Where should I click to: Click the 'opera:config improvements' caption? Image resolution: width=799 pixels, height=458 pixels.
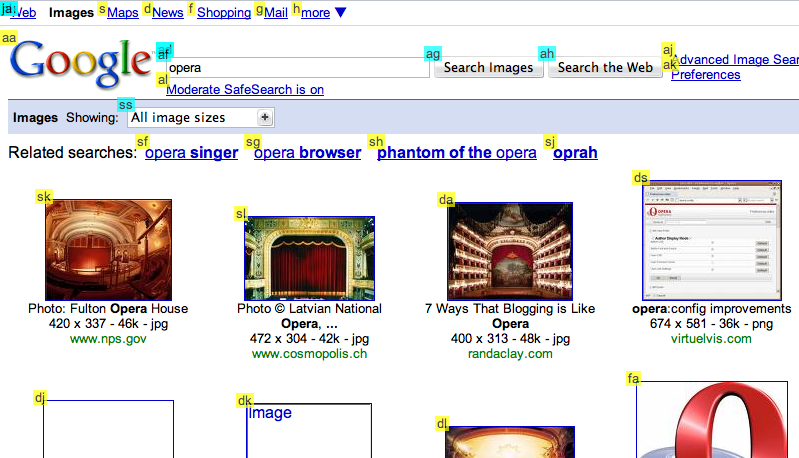(x=711, y=309)
